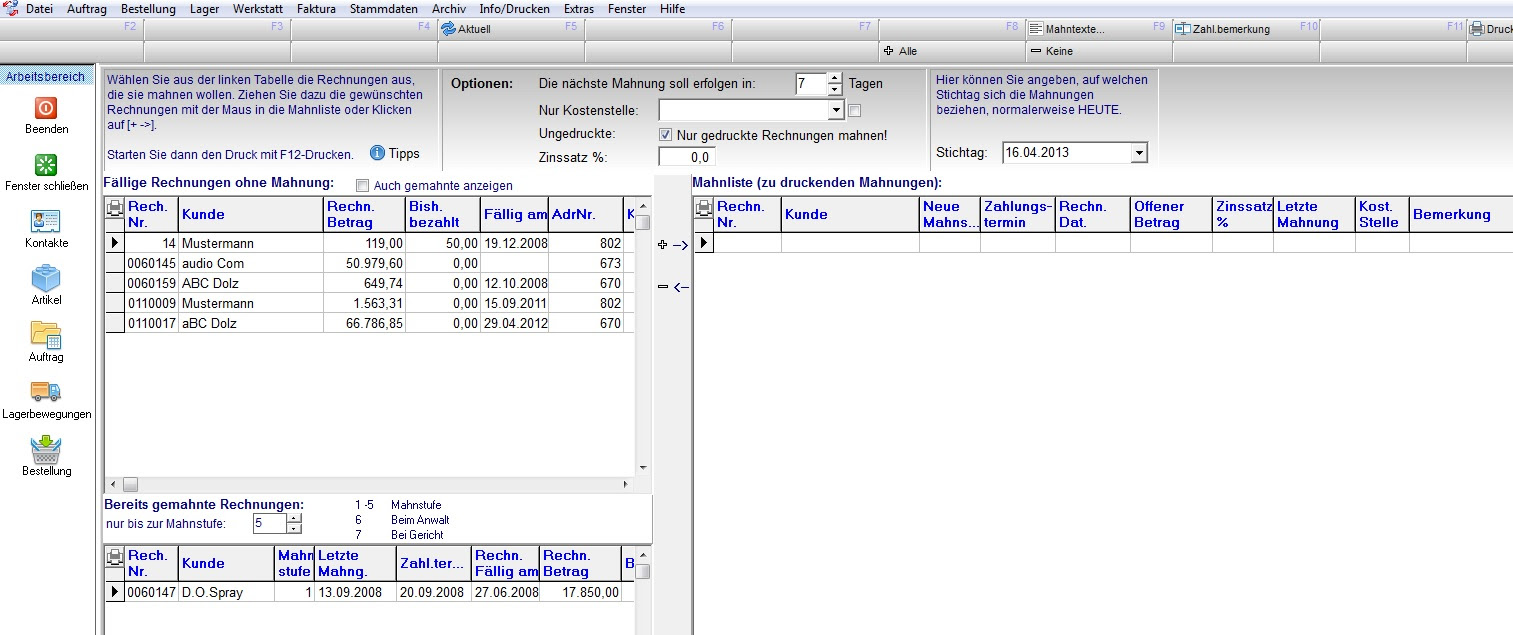Click the Beenden power icon in sidebar
Viewport: 1513px width, 635px height.
[x=46, y=108]
